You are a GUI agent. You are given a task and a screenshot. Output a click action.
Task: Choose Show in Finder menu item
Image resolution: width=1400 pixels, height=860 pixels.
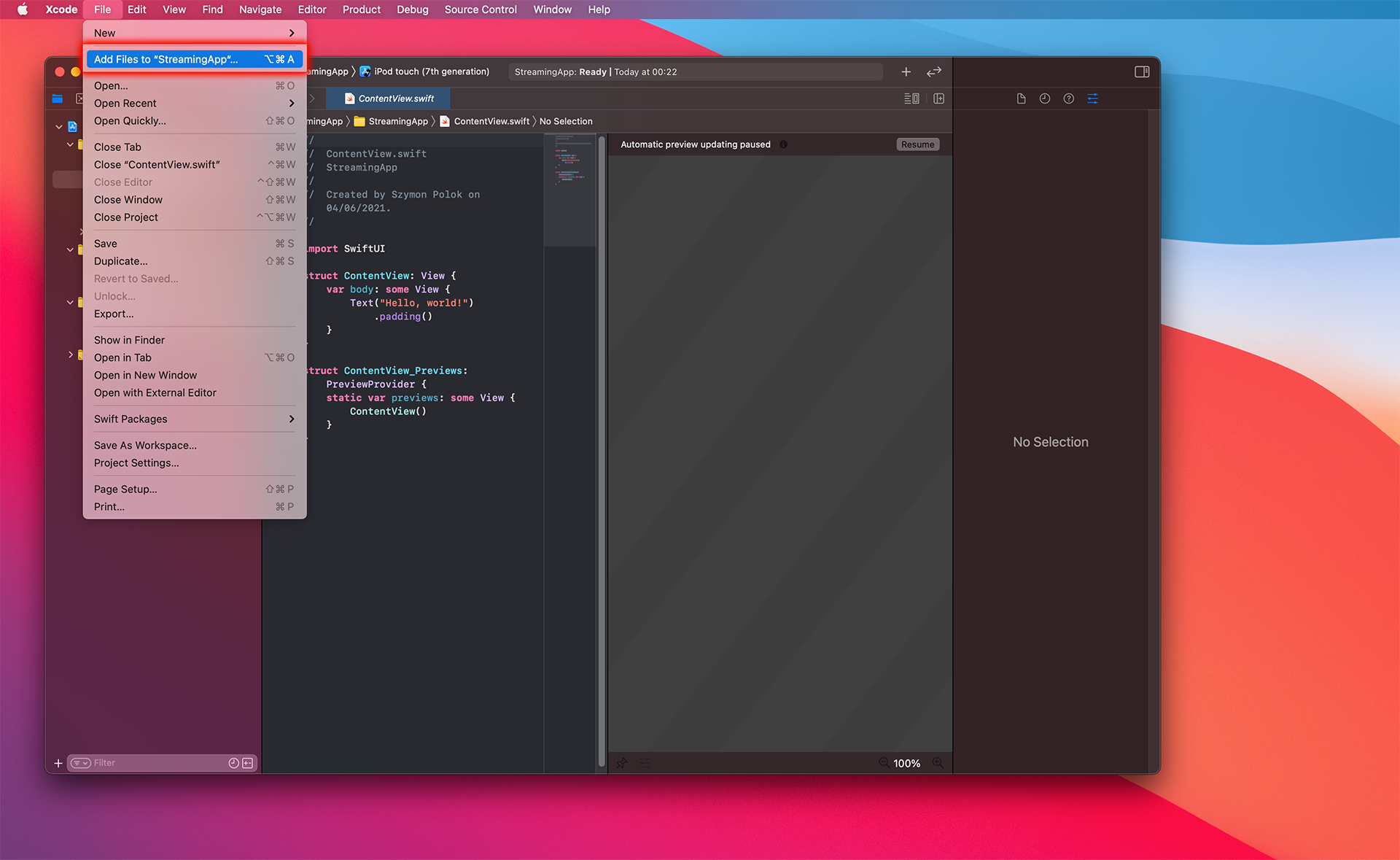pyautogui.click(x=195, y=340)
